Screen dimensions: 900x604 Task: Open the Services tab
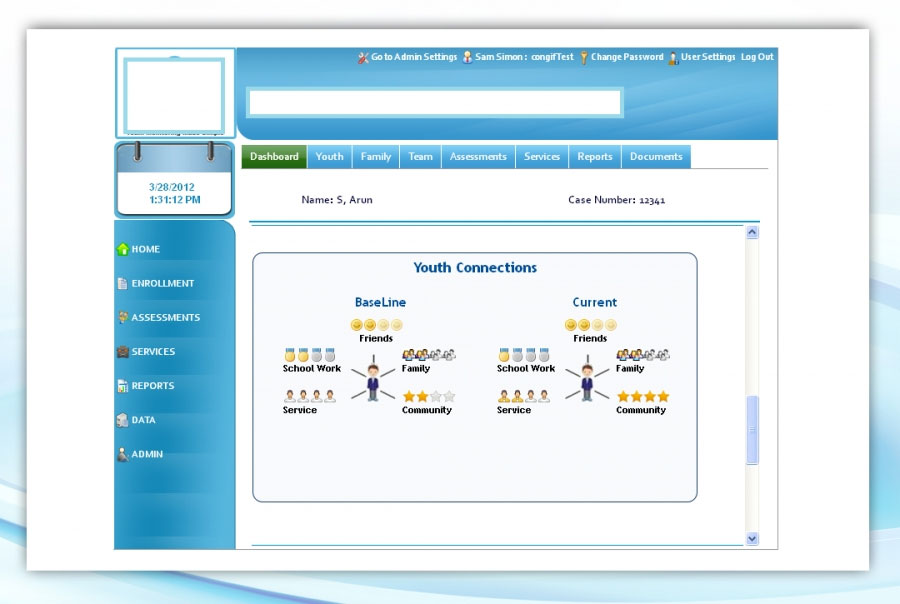[x=542, y=157]
